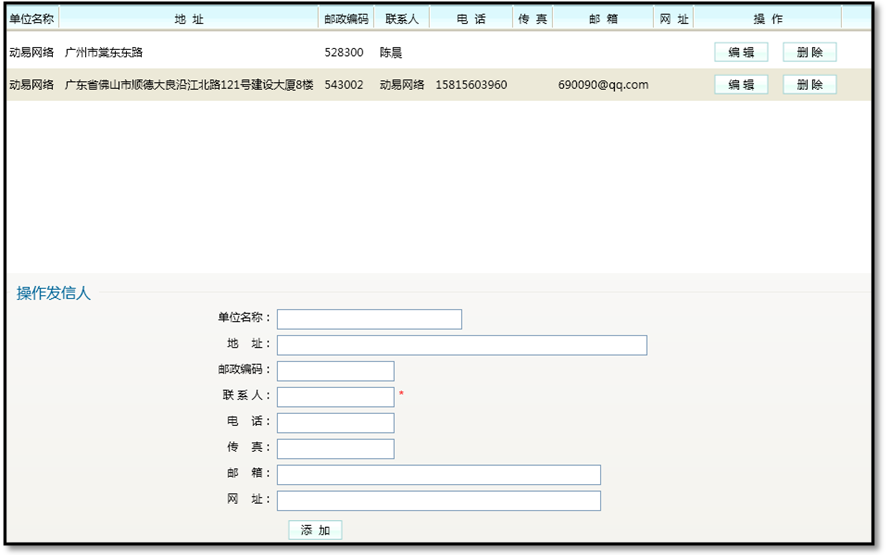887x555 pixels.
Task: Delete the row with postal code 543002
Action: (x=809, y=85)
